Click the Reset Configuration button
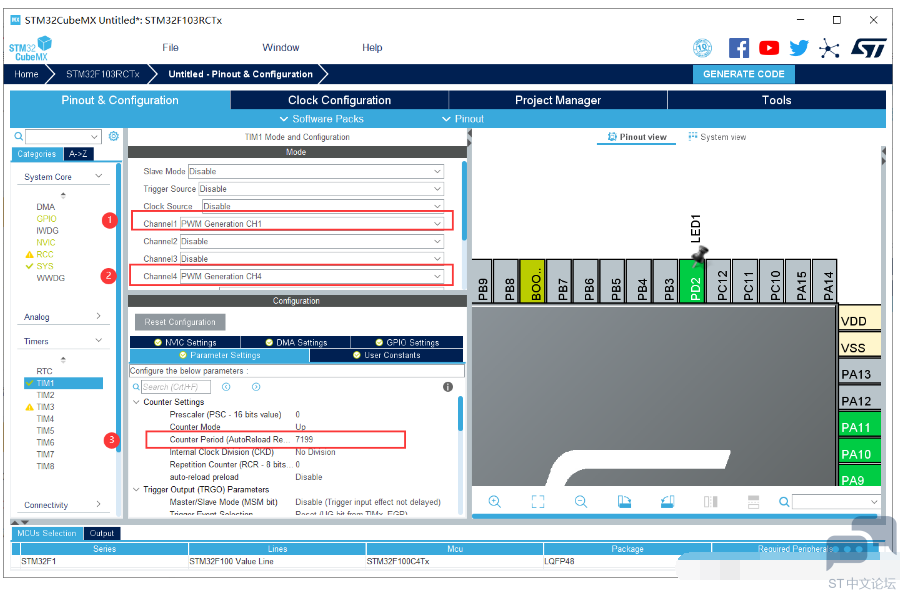 [180, 322]
